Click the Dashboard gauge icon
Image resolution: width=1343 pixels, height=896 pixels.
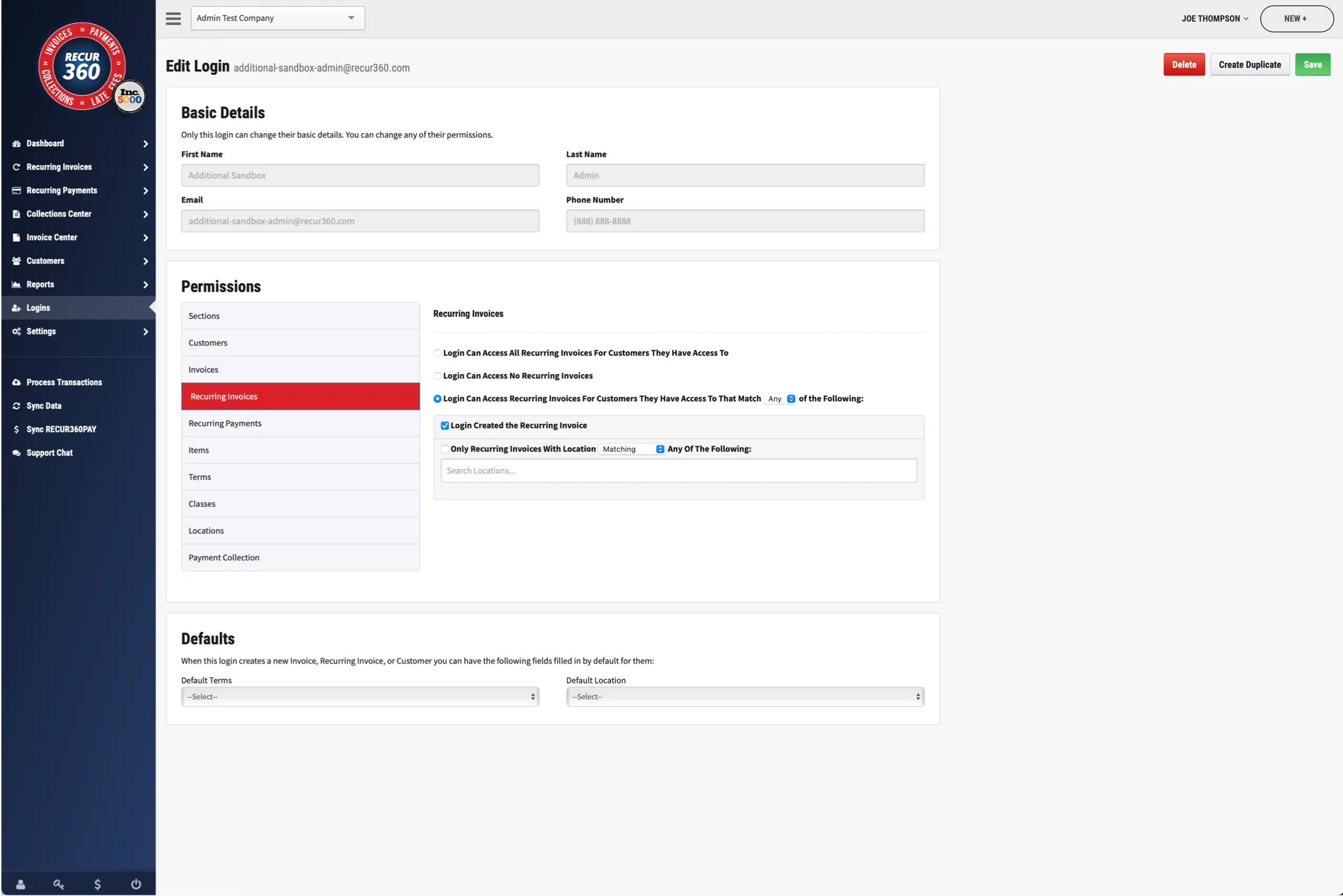pos(16,143)
